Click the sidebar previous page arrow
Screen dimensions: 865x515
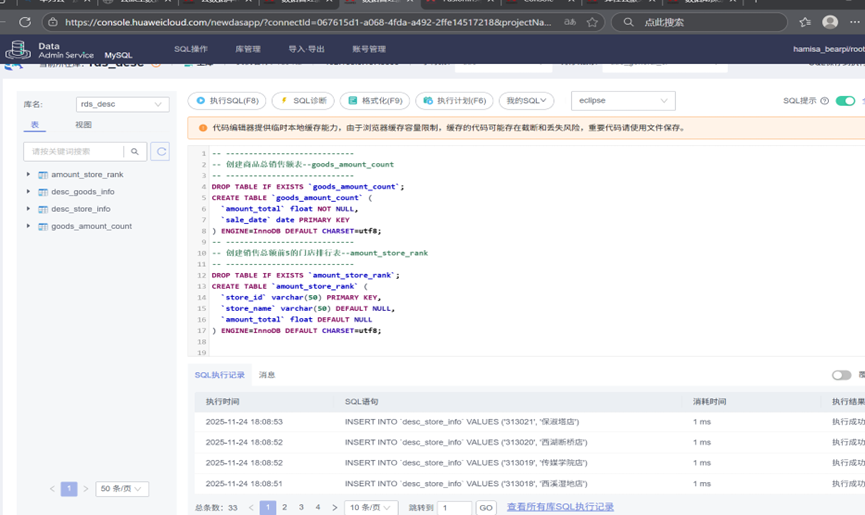coord(52,489)
